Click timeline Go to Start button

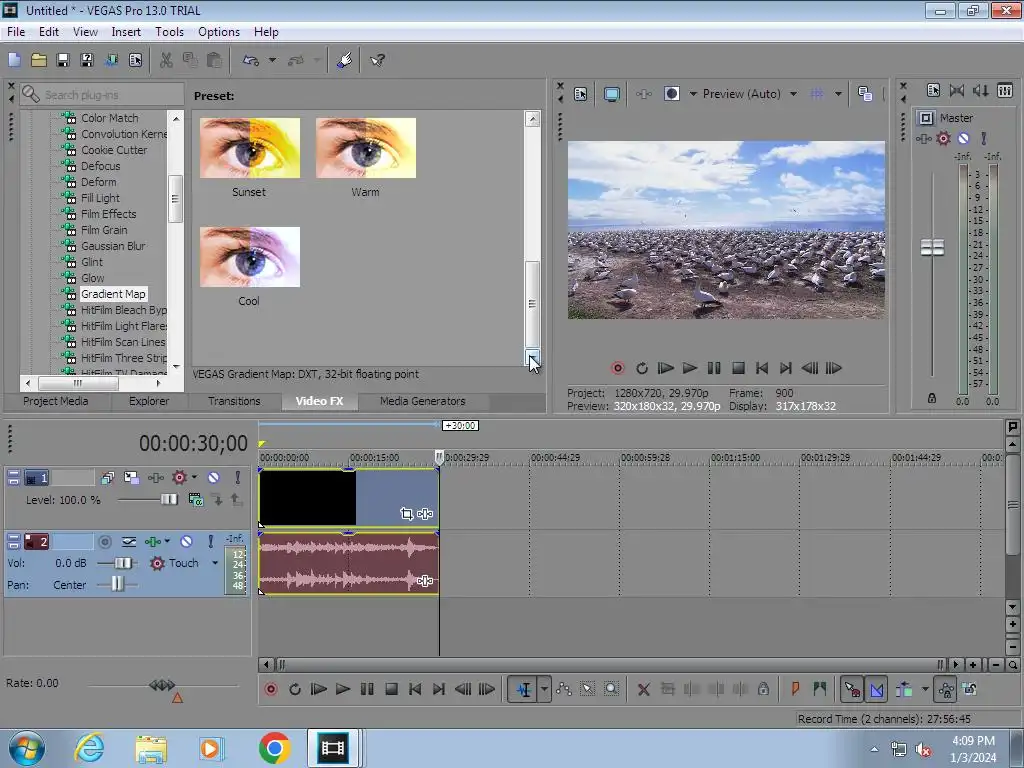click(415, 689)
